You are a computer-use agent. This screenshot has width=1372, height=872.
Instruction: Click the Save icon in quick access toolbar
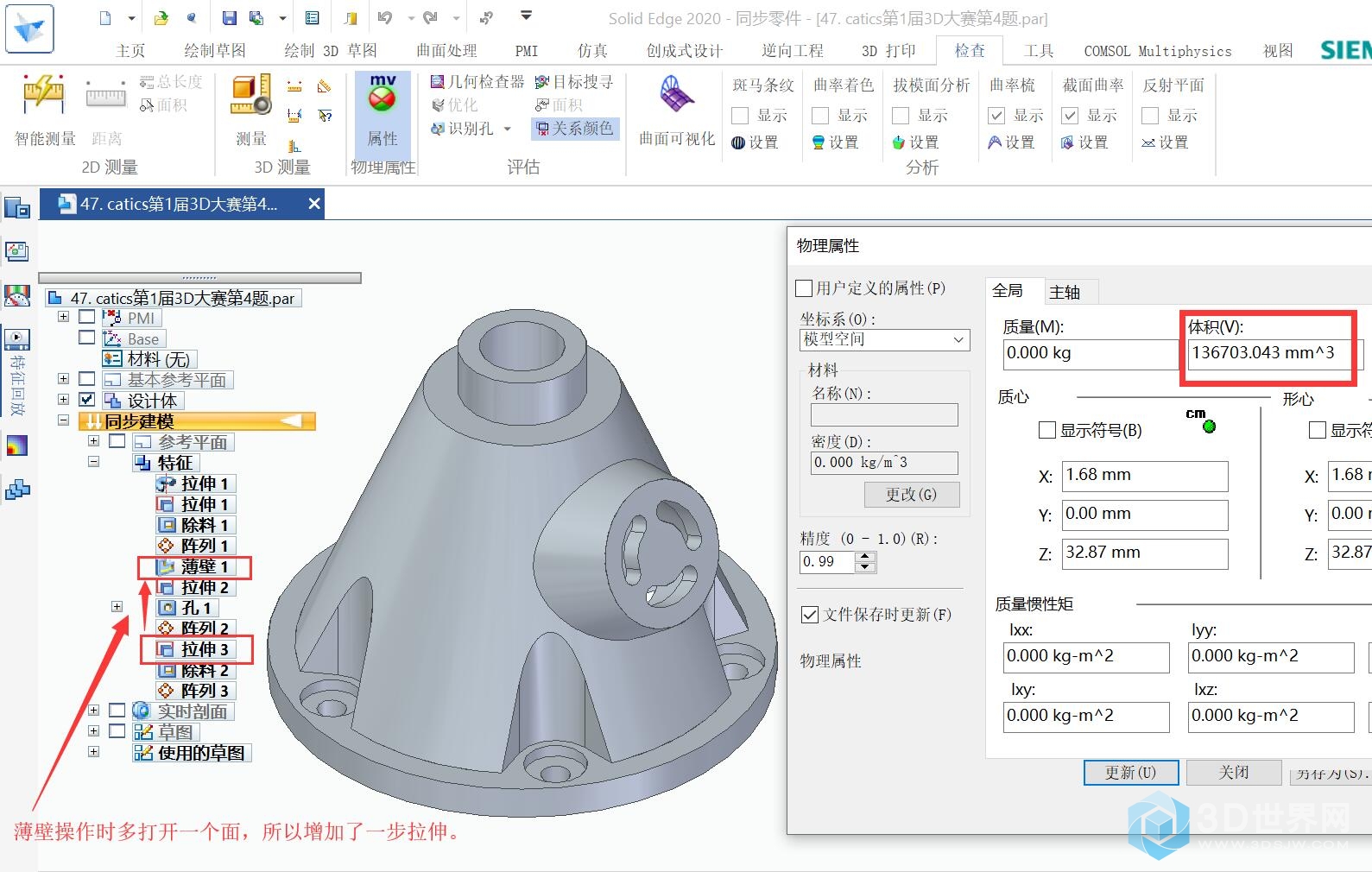tap(229, 17)
